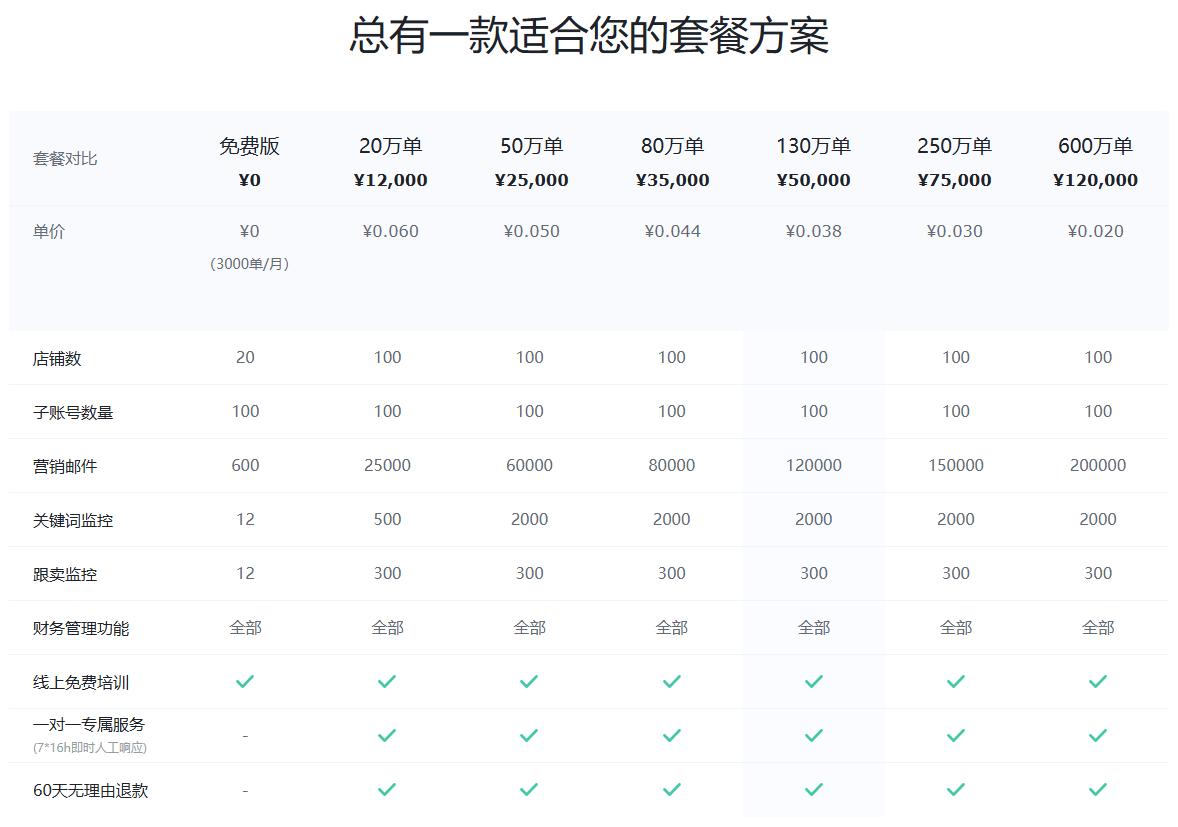Click the dash for 一对一专属服务 under 免费版
Image resolution: width=1178 pixels, height=827 pixels.
pyautogui.click(x=245, y=737)
